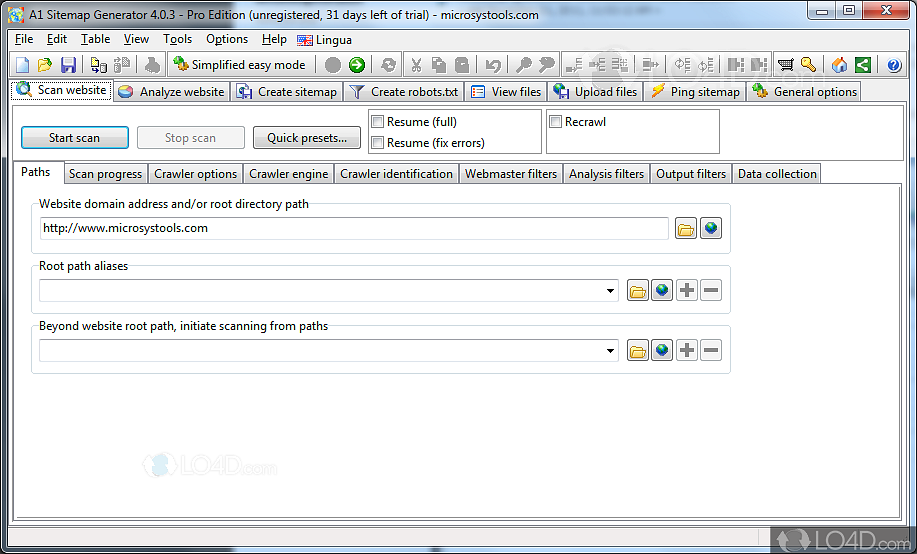Open the Table menu
The height and width of the screenshot is (554, 917).
pos(95,39)
